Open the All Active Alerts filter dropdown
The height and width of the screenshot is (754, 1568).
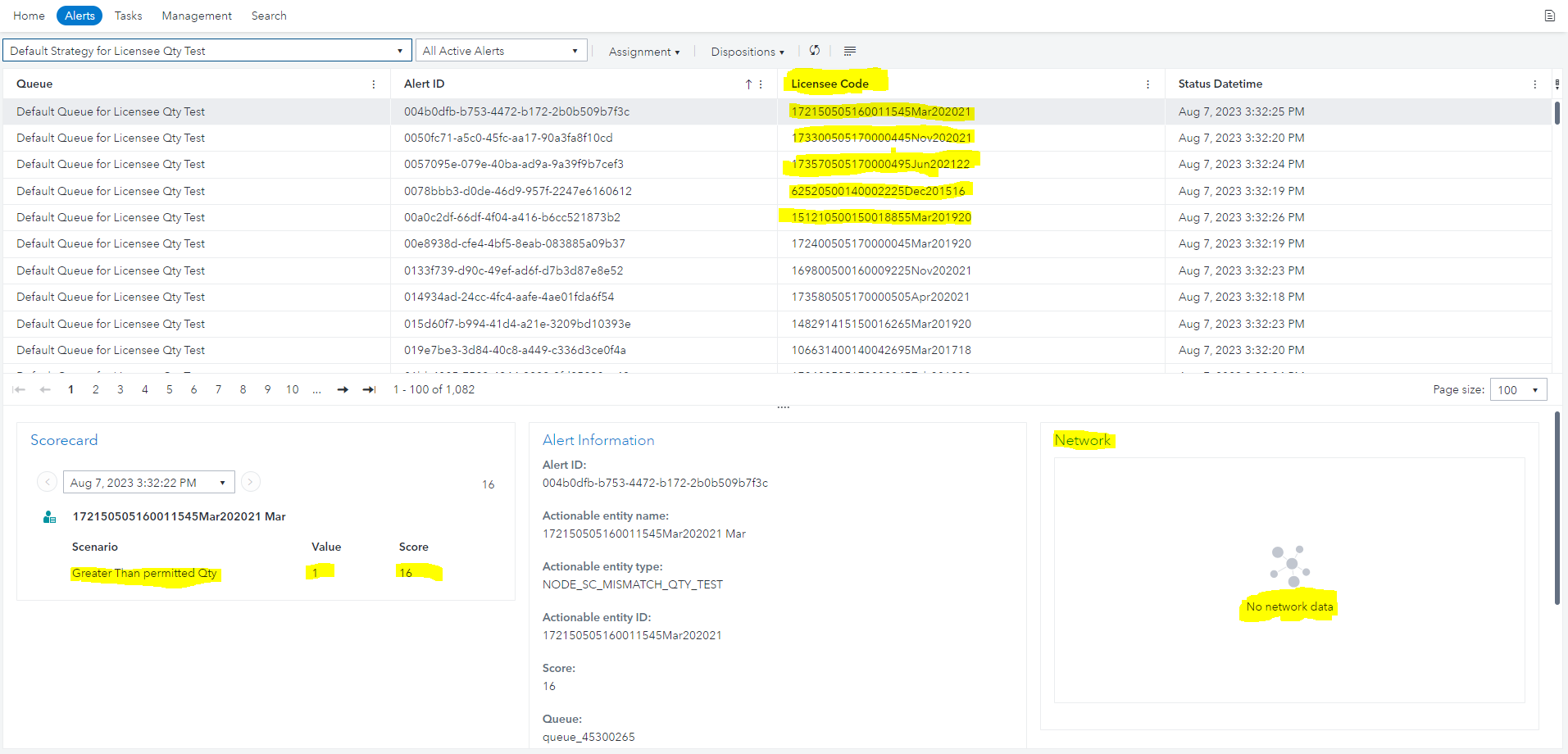click(574, 50)
